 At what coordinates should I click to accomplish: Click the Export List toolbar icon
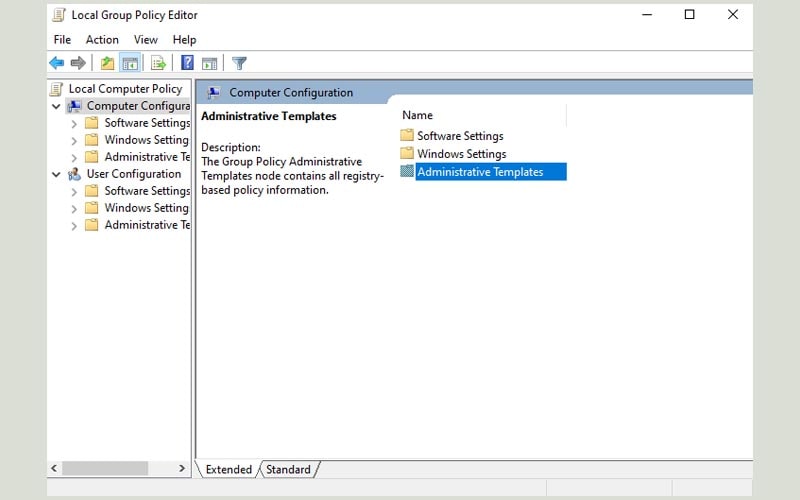158,63
